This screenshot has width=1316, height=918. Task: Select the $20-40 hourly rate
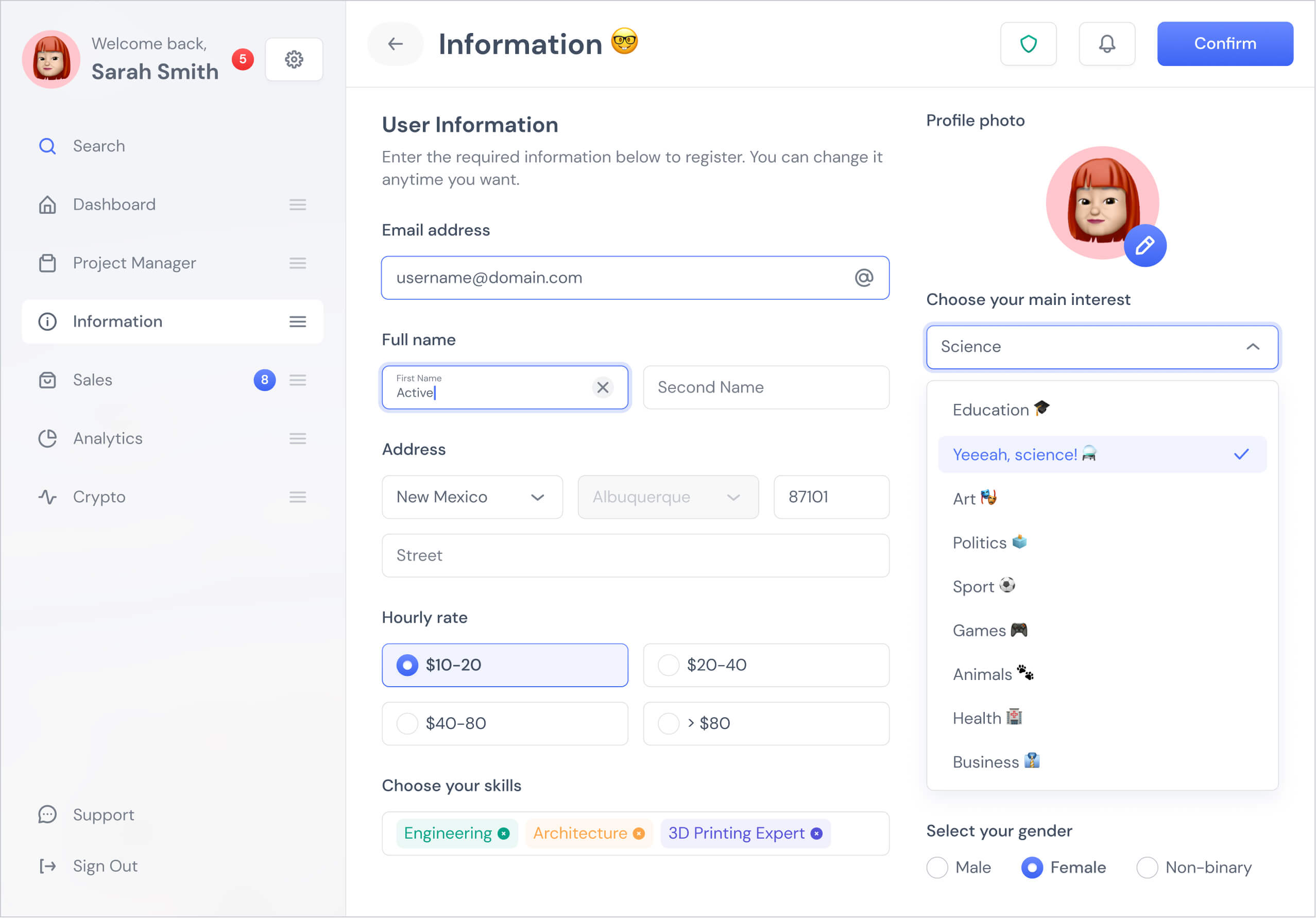[669, 665]
